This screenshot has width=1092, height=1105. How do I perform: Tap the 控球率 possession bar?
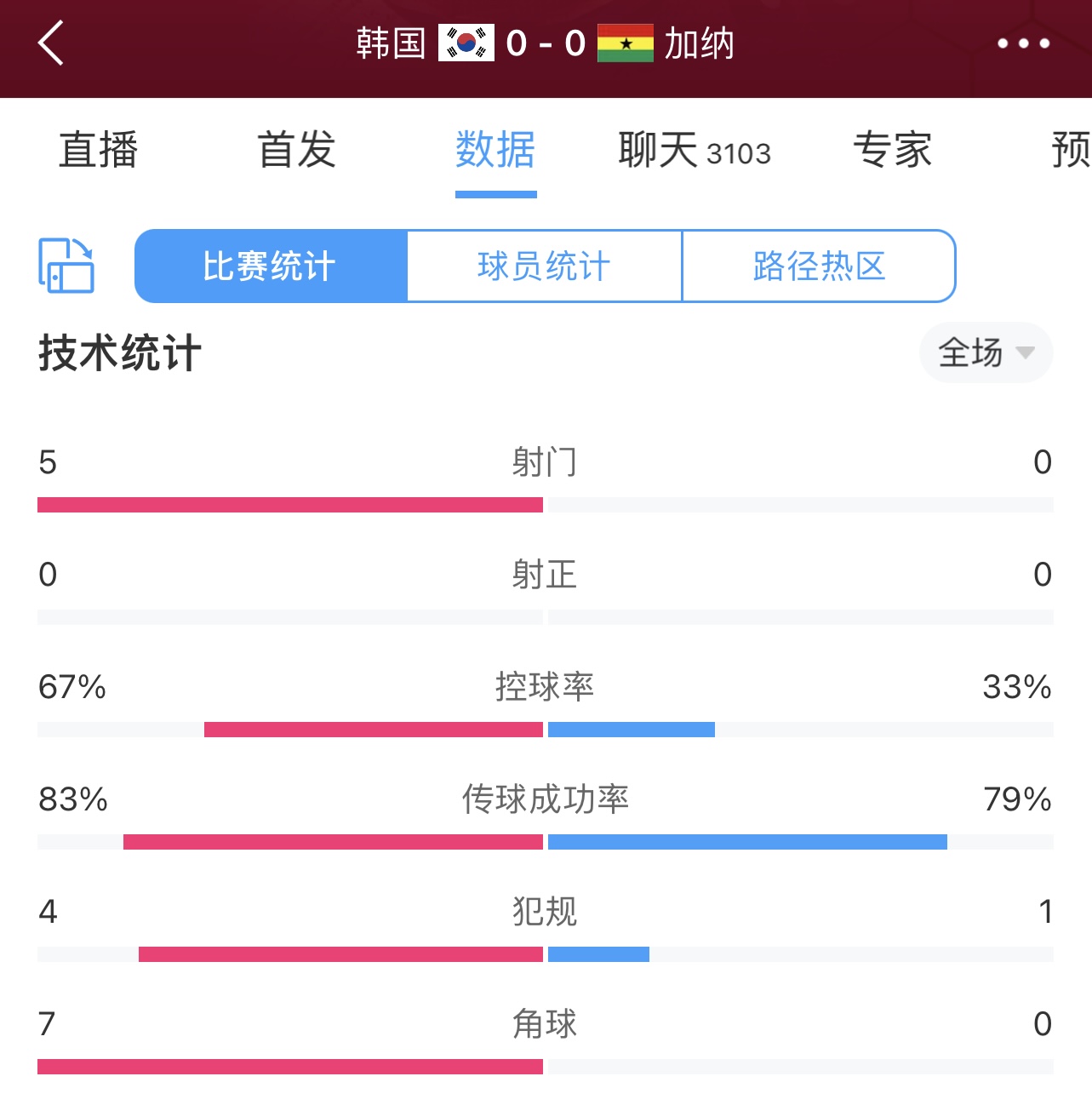point(546,730)
